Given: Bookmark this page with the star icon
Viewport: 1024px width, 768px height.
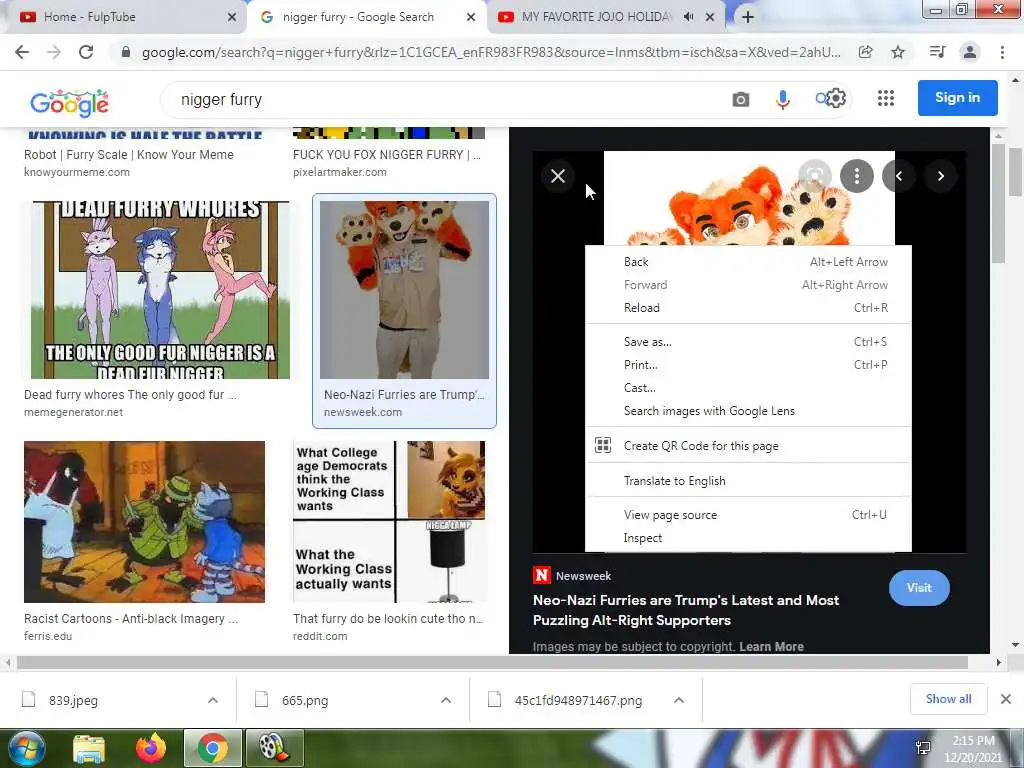Looking at the screenshot, I should tap(899, 52).
